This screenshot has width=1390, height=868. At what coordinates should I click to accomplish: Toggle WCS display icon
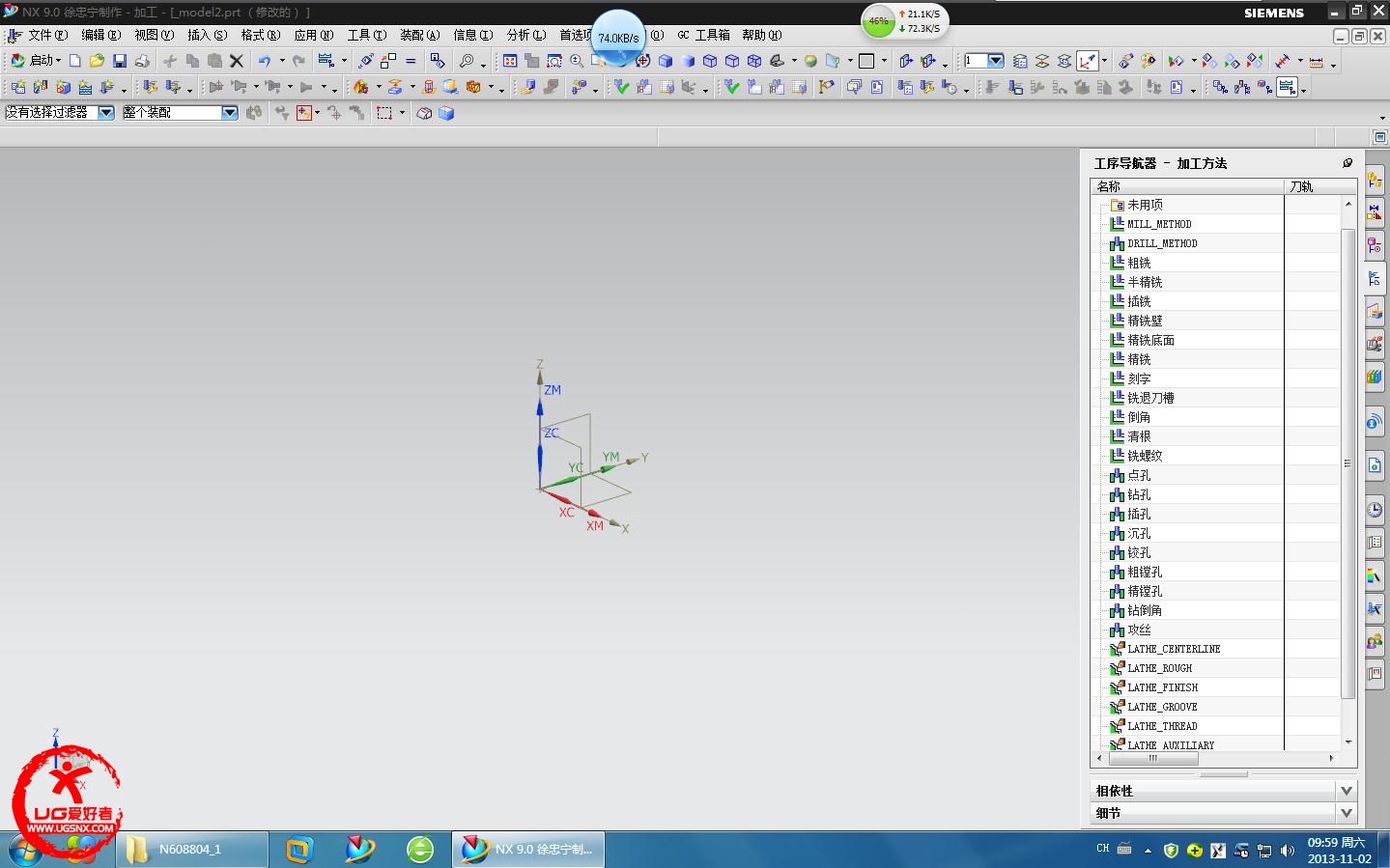pos(1088,60)
